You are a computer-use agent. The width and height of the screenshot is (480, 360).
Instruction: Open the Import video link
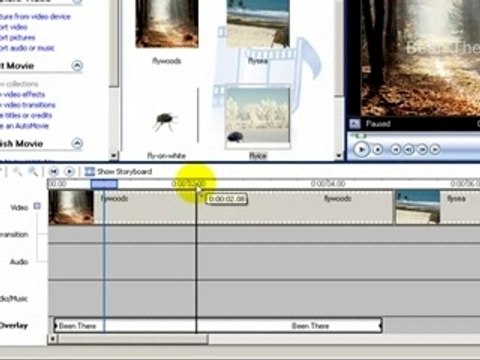[x=13, y=27]
